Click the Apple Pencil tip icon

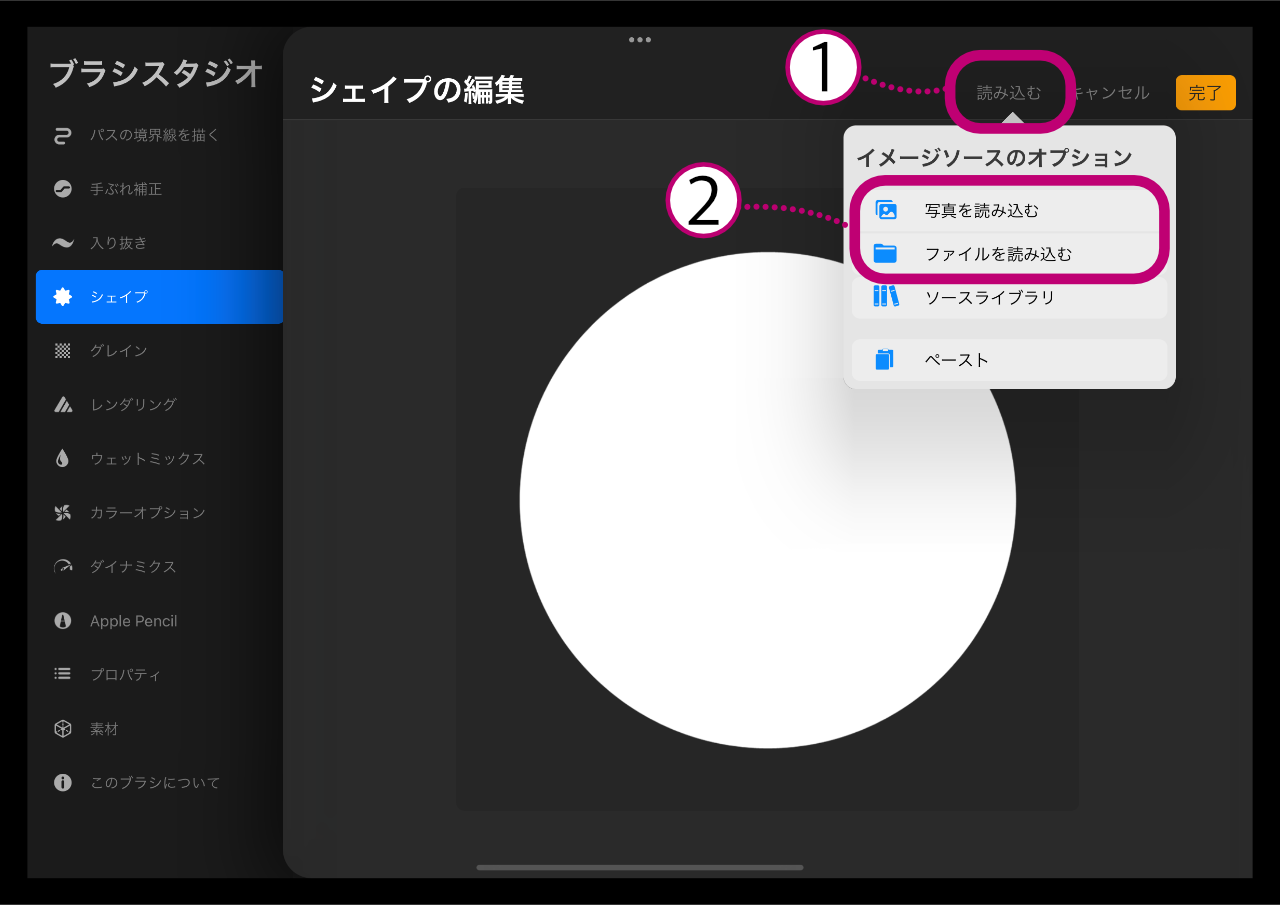pos(63,621)
